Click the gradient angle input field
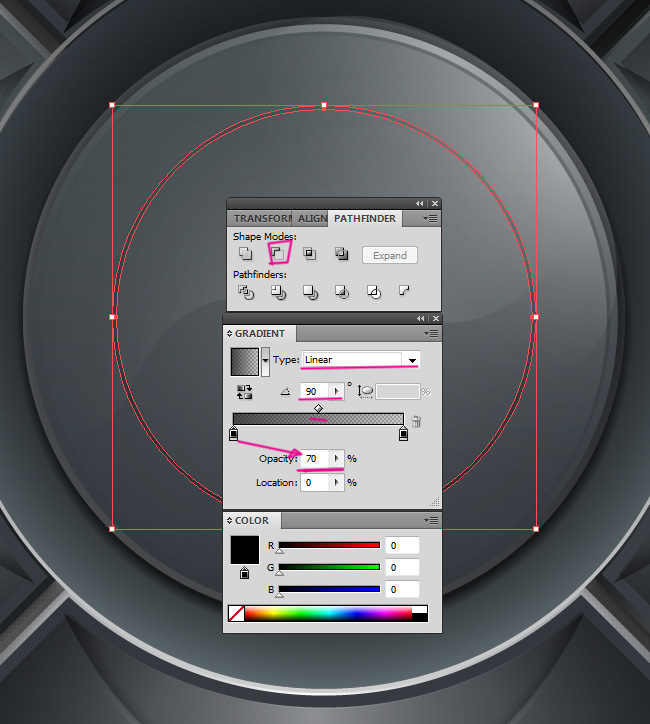 click(x=315, y=392)
